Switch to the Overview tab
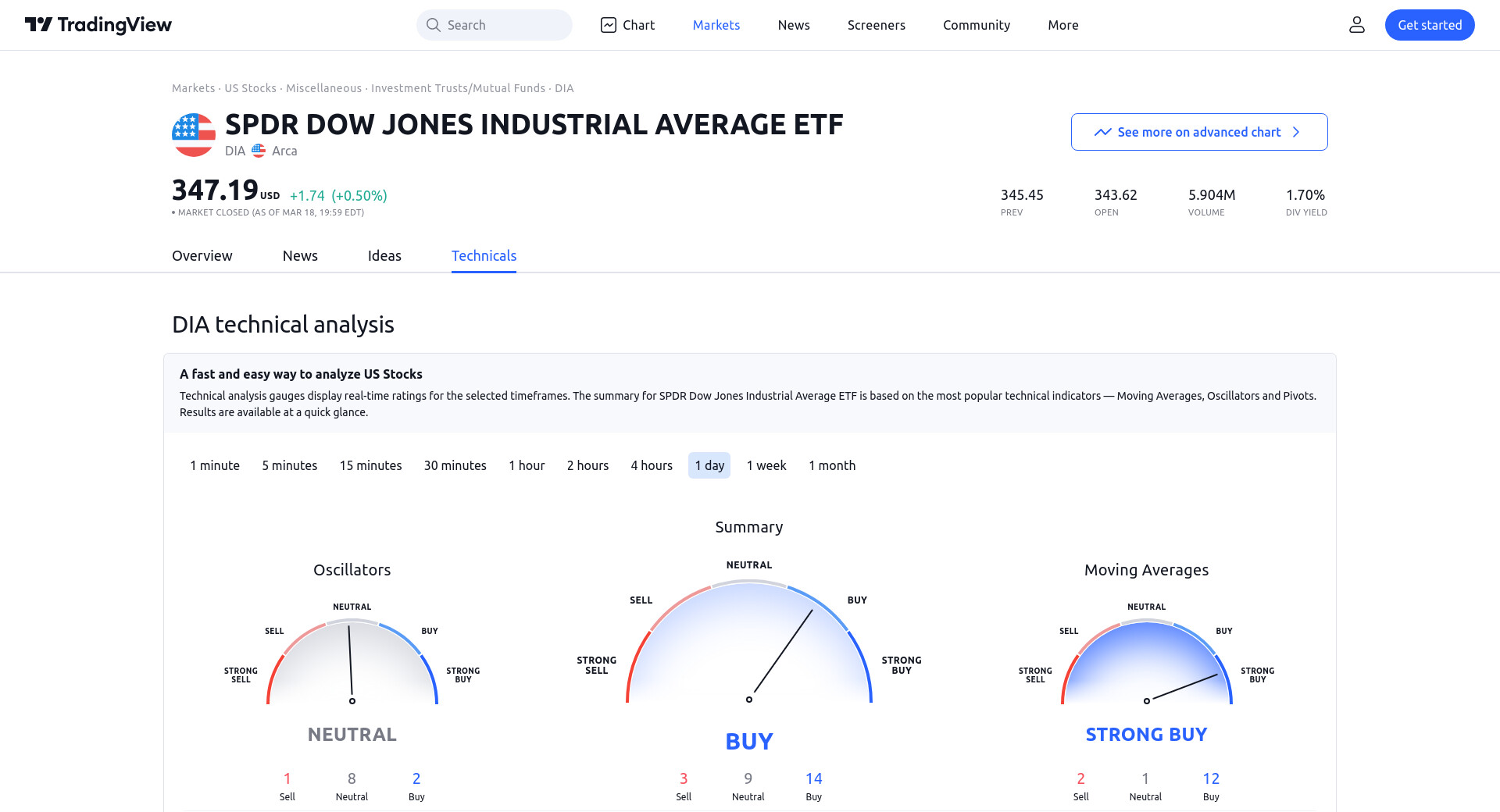Viewport: 1500px width, 812px height. [202, 256]
